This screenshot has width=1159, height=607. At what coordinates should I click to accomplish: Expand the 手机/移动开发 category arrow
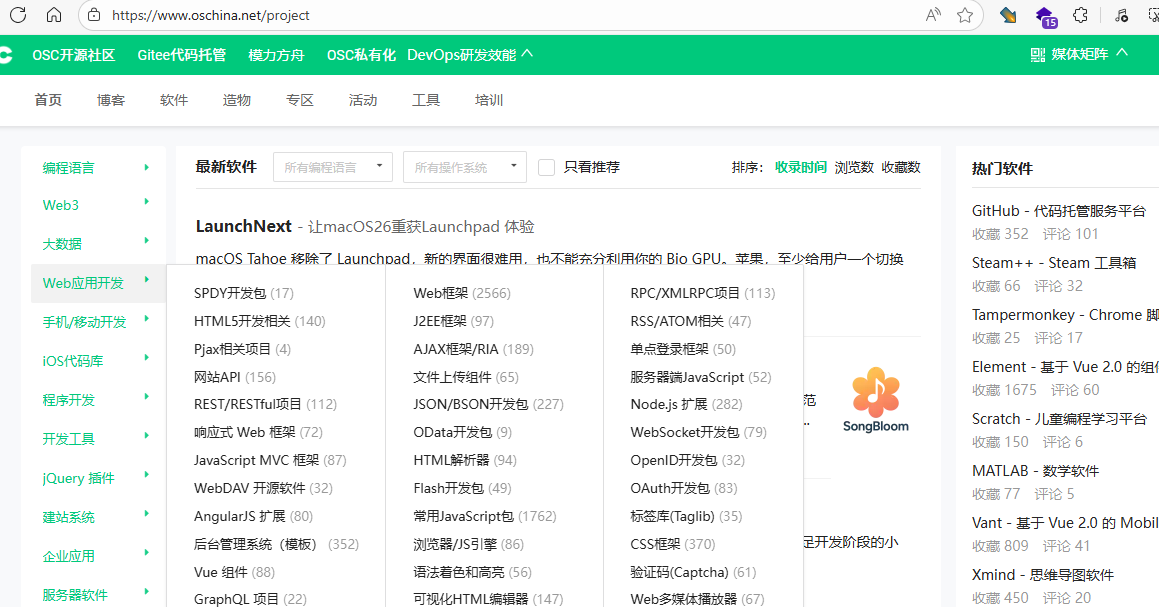point(146,319)
